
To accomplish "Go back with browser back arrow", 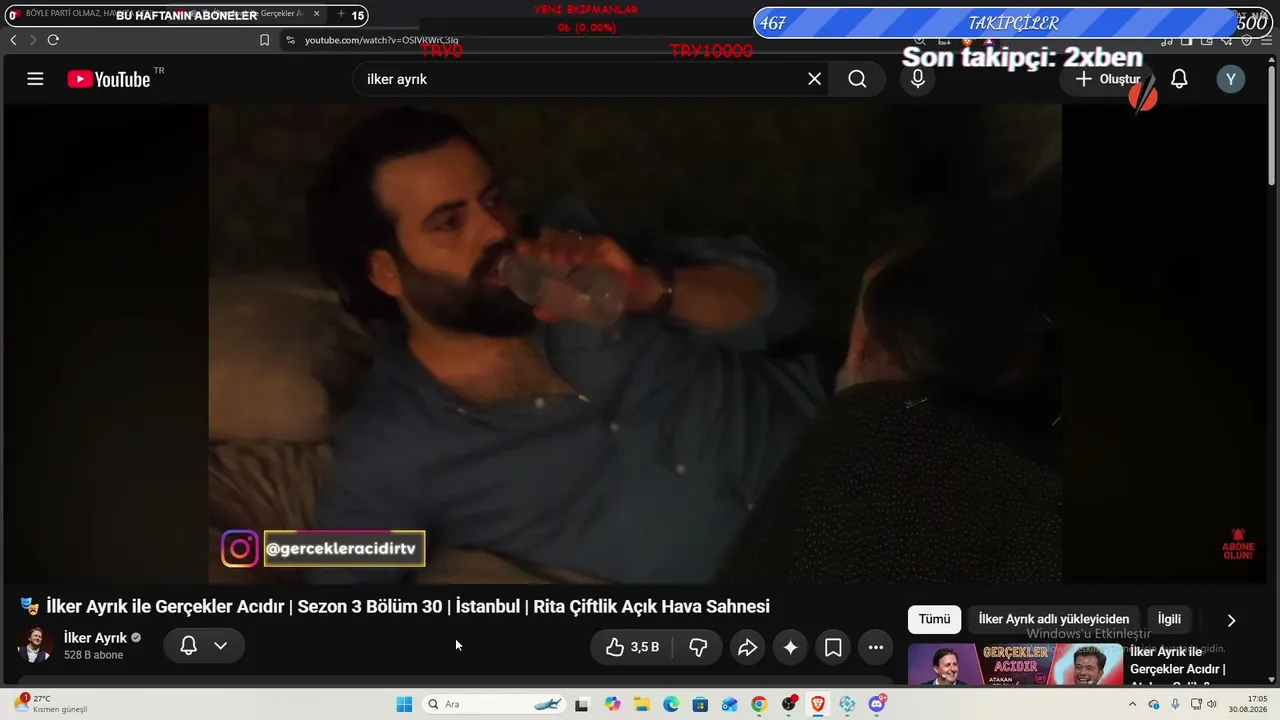I will click(13, 40).
